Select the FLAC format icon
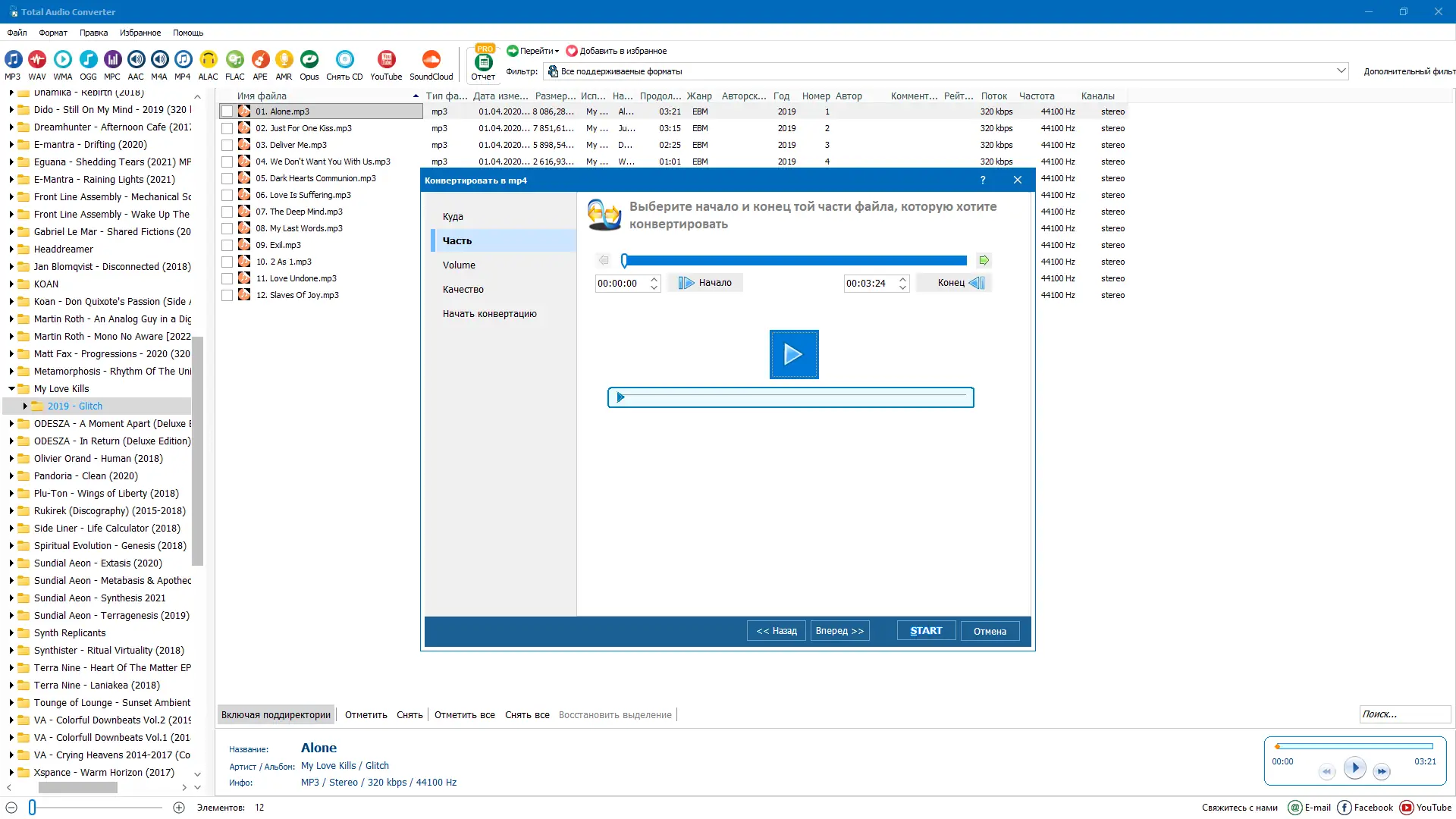This screenshot has width=1456, height=819. 235,60
